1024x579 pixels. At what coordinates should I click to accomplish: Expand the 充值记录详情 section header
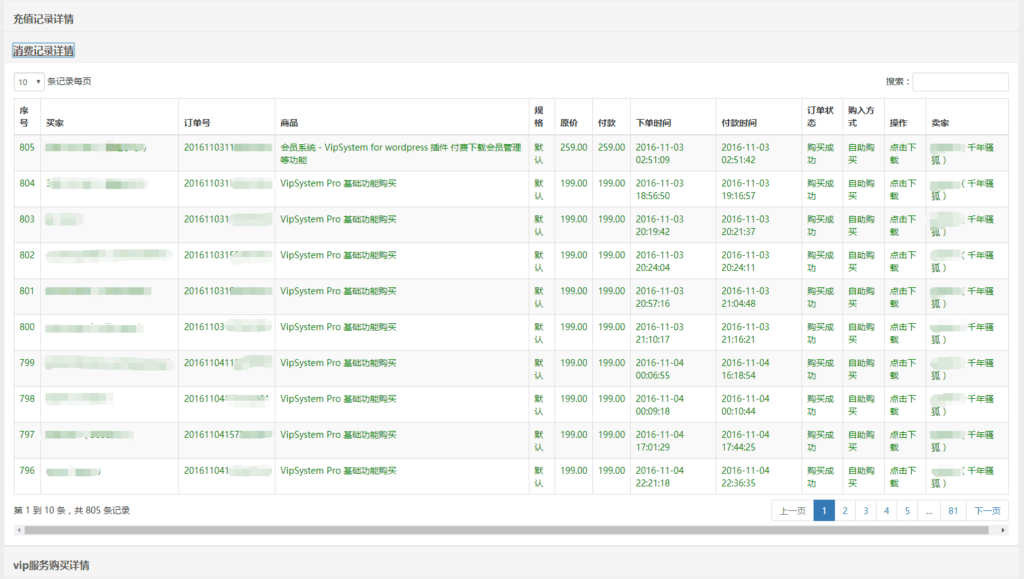tap(43, 19)
